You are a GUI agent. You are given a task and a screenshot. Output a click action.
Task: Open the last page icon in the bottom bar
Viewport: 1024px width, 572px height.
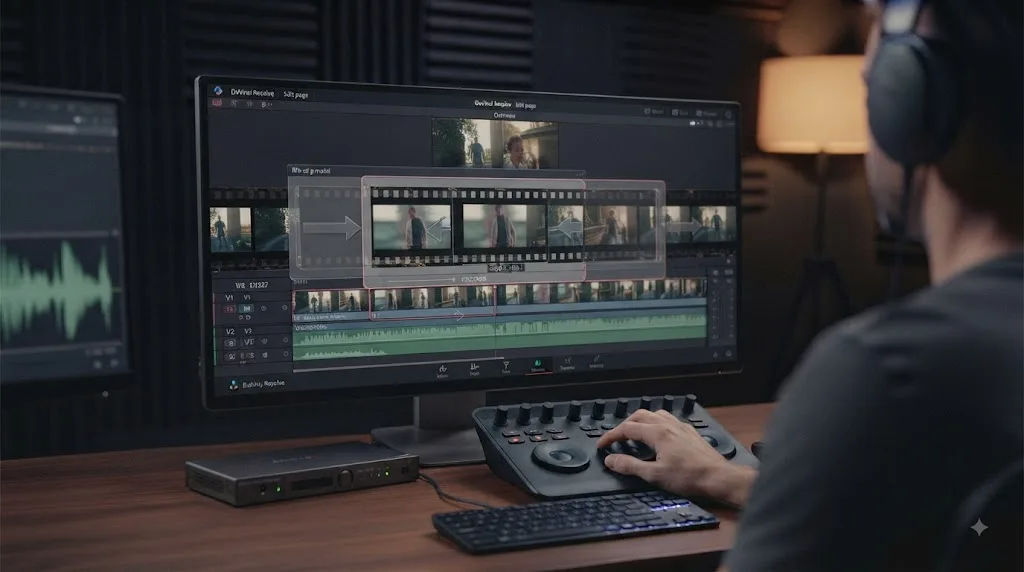[596, 362]
